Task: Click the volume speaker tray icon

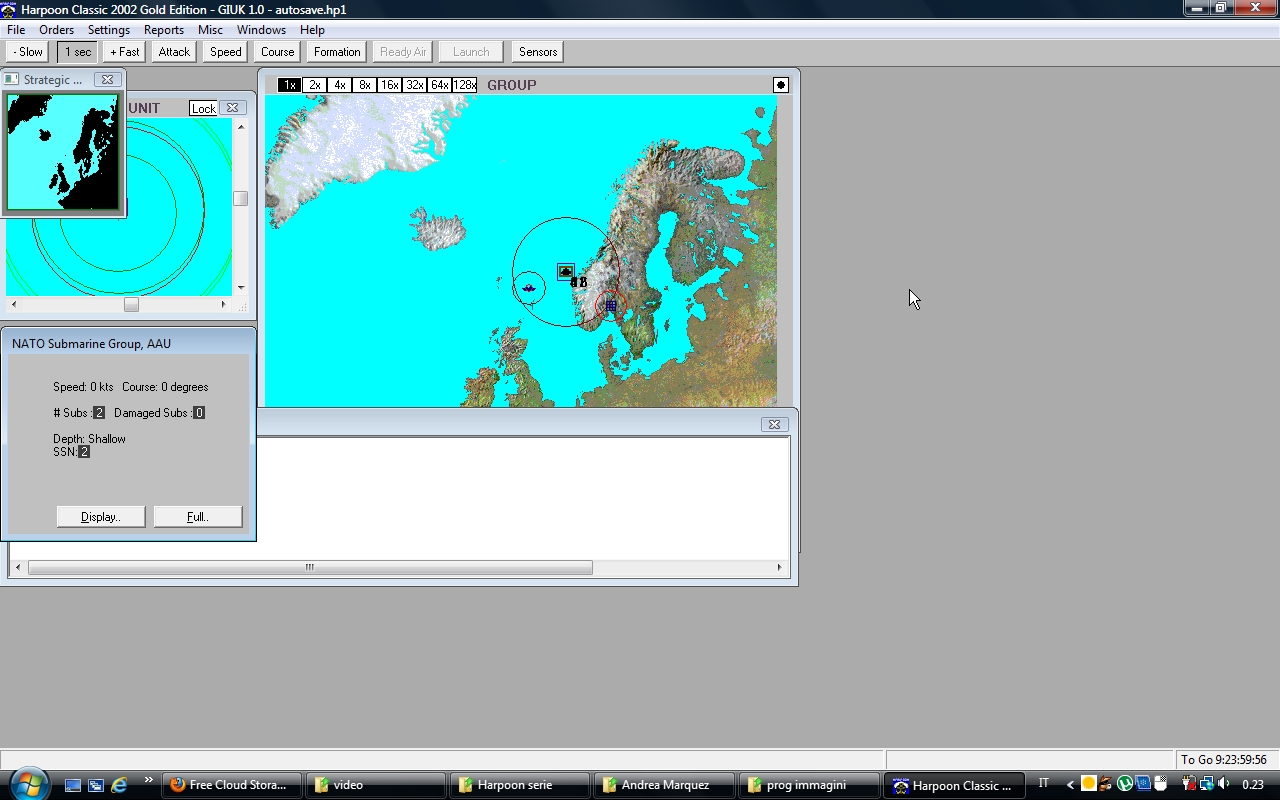Action: (x=1224, y=784)
